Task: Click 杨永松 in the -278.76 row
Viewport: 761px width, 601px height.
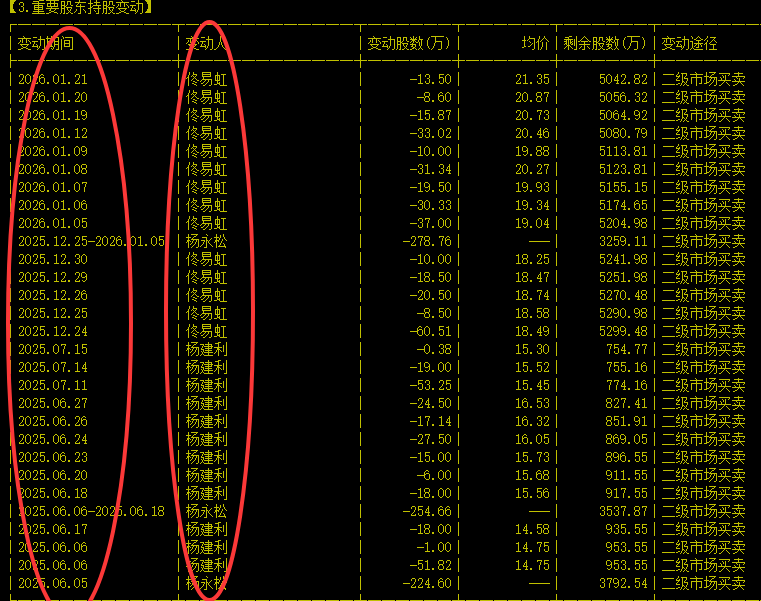Action: coord(206,241)
